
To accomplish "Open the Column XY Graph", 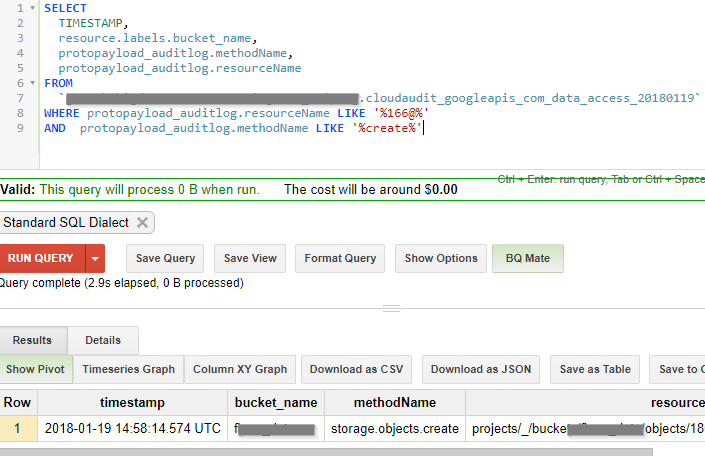I will pyautogui.click(x=240, y=369).
